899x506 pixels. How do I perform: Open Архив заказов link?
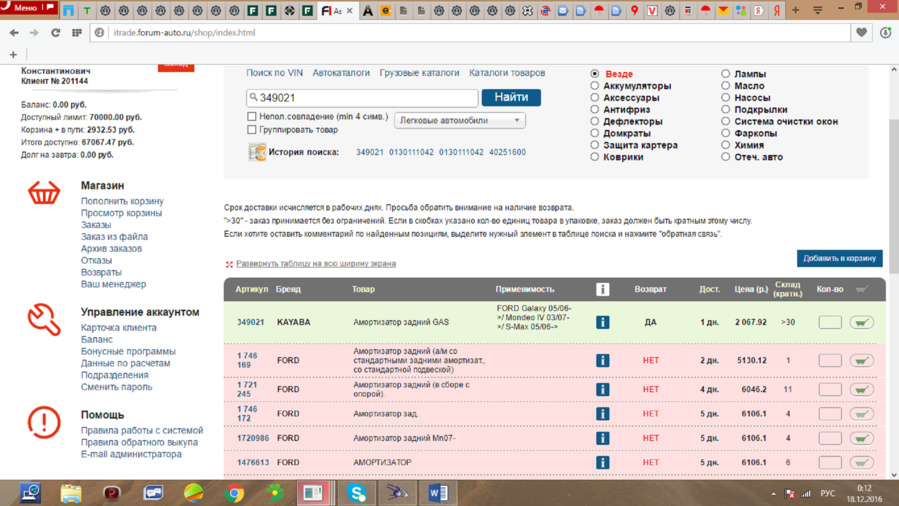[111, 248]
